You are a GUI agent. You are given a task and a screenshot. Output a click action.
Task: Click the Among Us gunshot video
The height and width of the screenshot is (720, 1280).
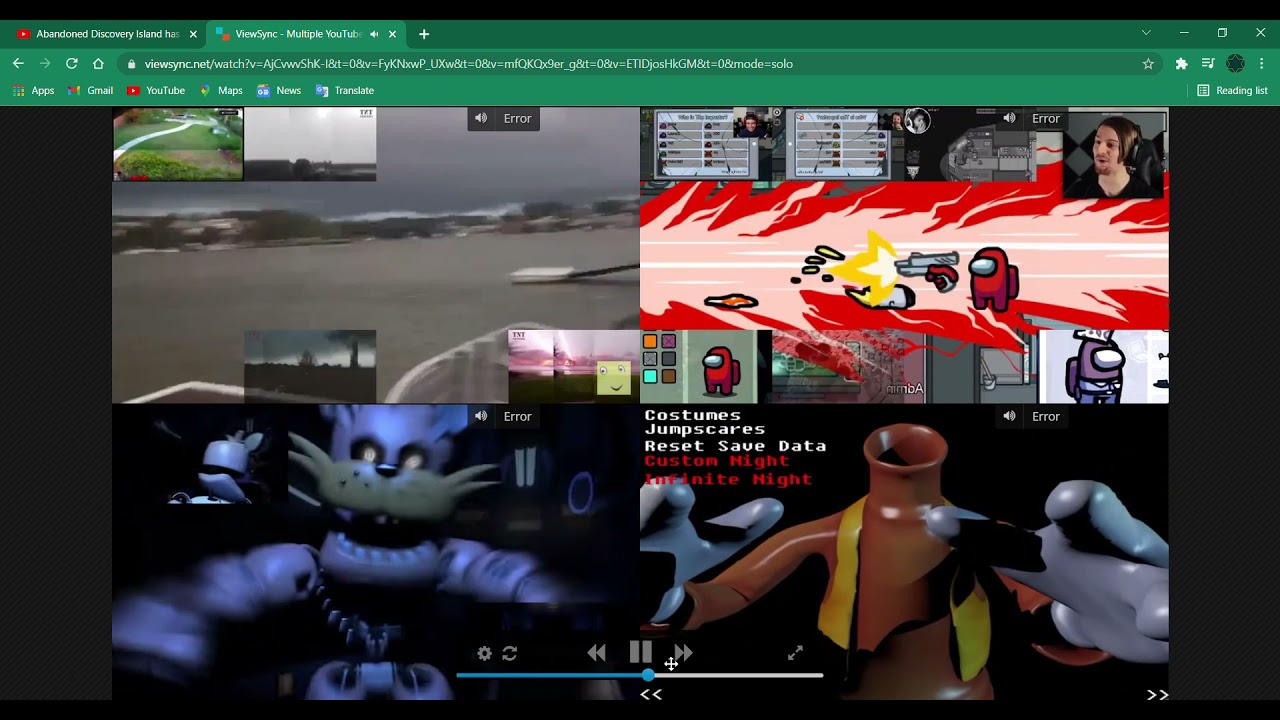904,255
